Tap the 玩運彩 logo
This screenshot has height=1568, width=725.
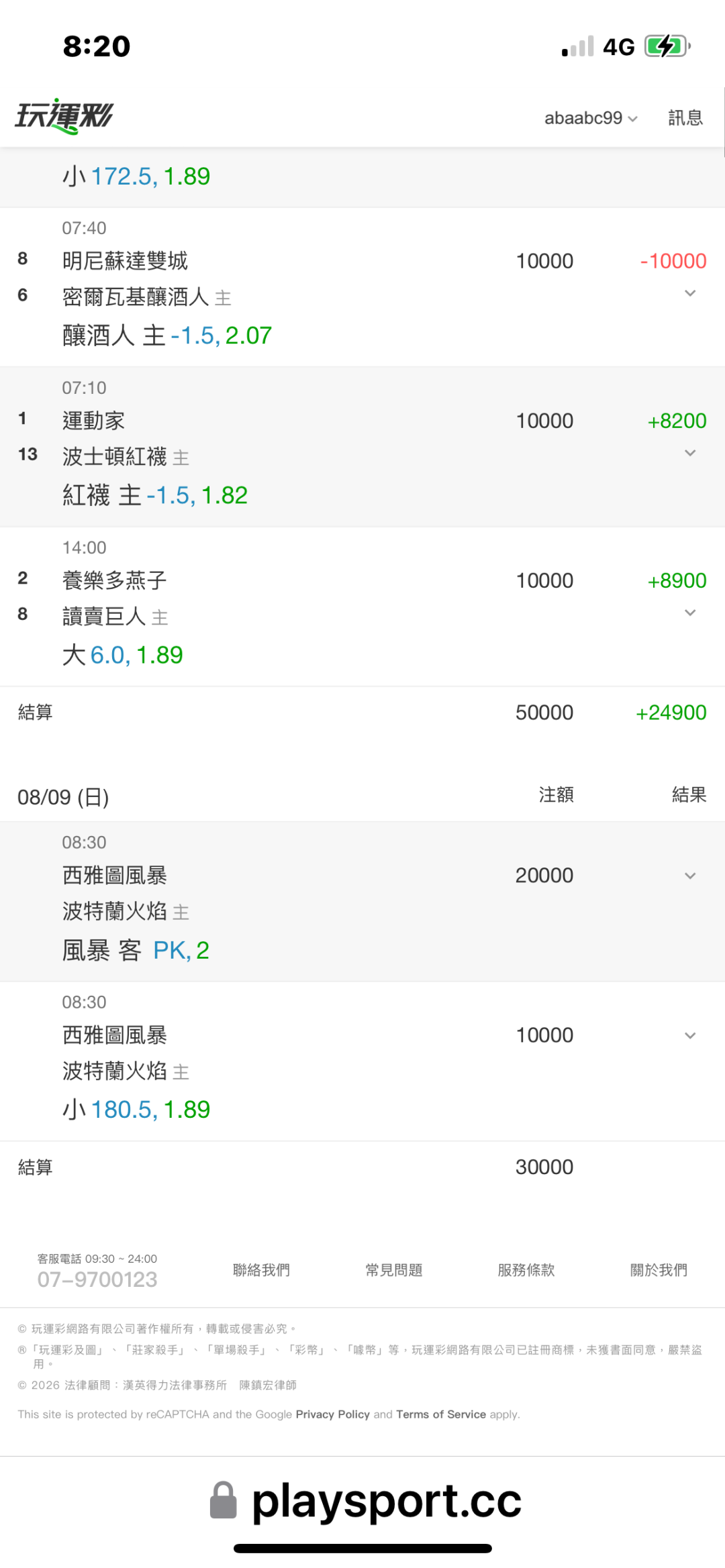pos(64,116)
